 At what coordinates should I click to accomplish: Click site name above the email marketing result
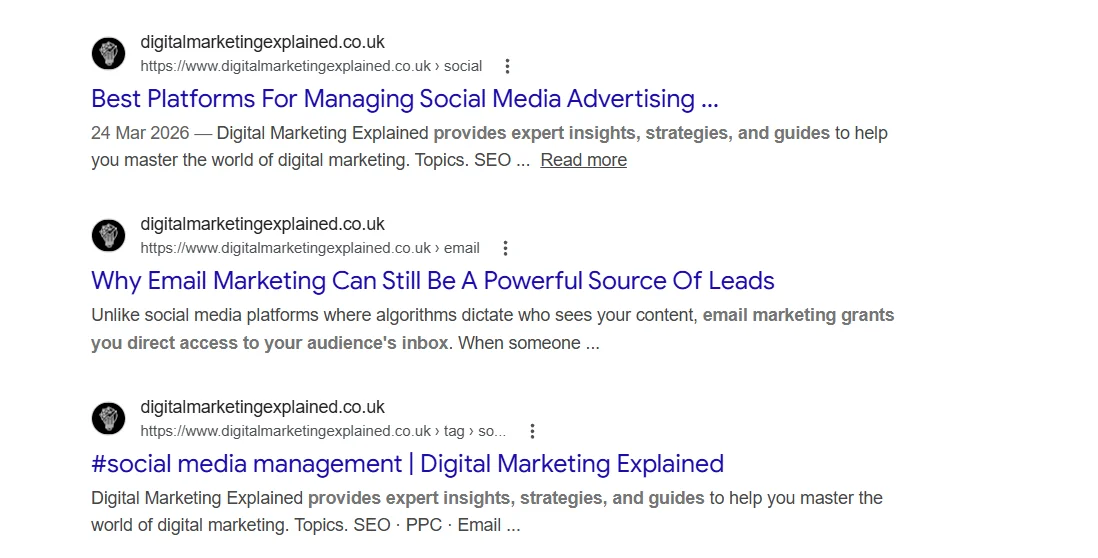tap(262, 224)
